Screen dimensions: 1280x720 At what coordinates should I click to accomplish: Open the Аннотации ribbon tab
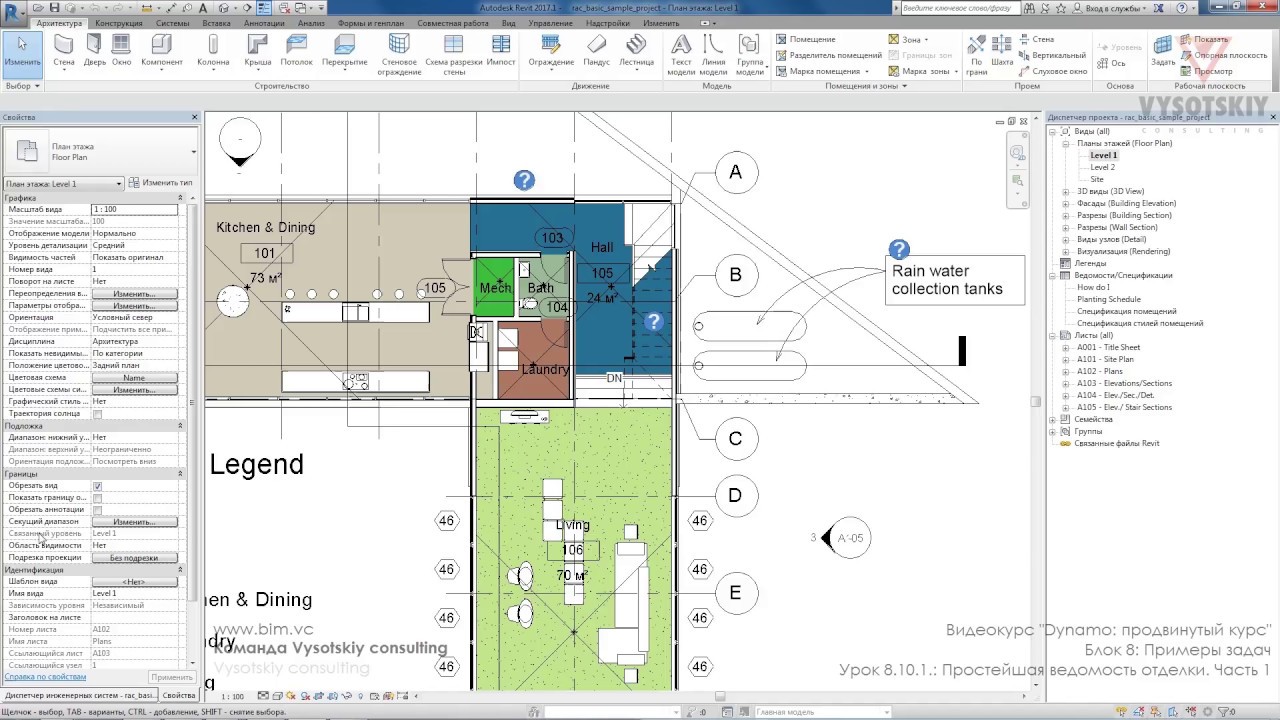264,23
